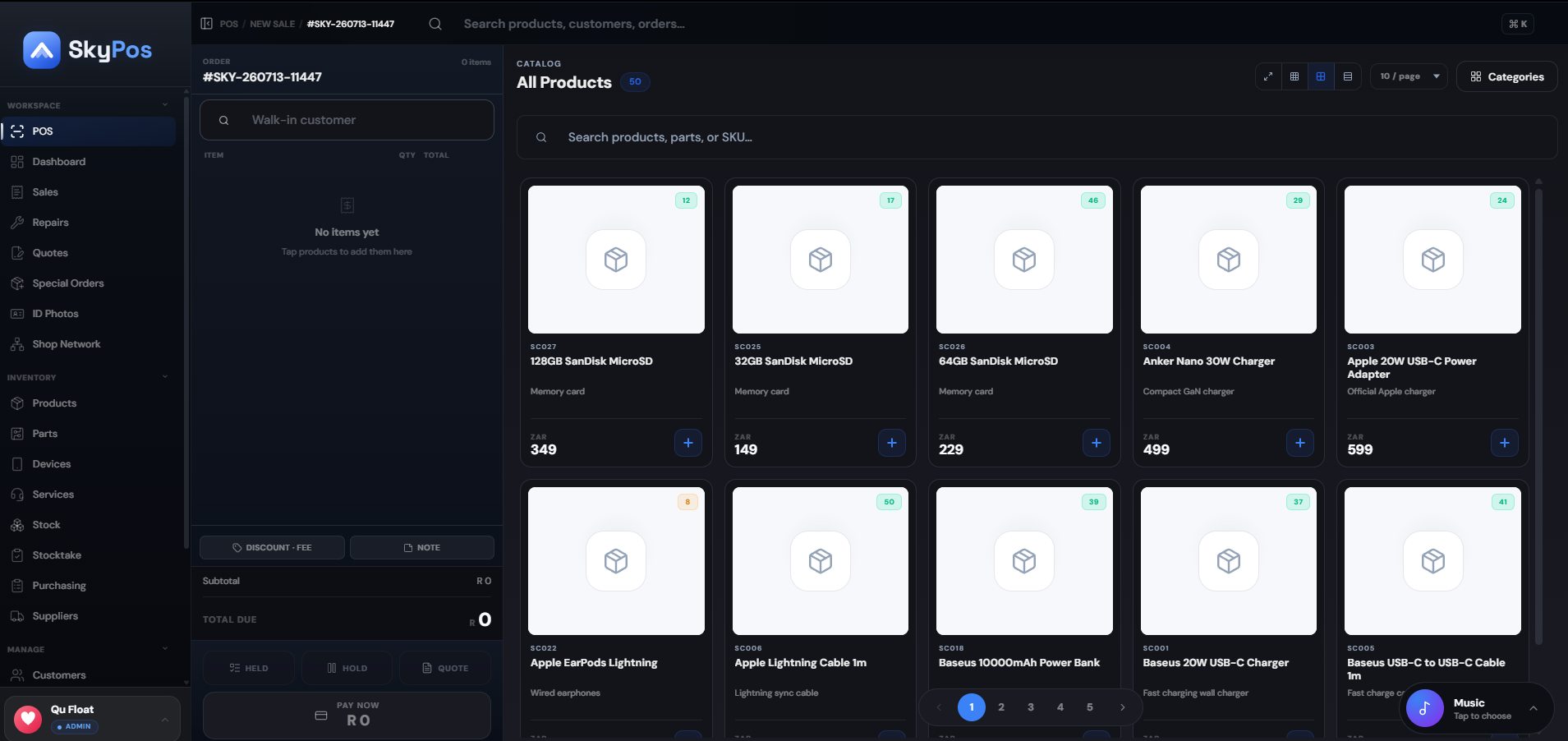Click the SkyPos logo icon
The image size is (1568, 741).
pyautogui.click(x=42, y=50)
